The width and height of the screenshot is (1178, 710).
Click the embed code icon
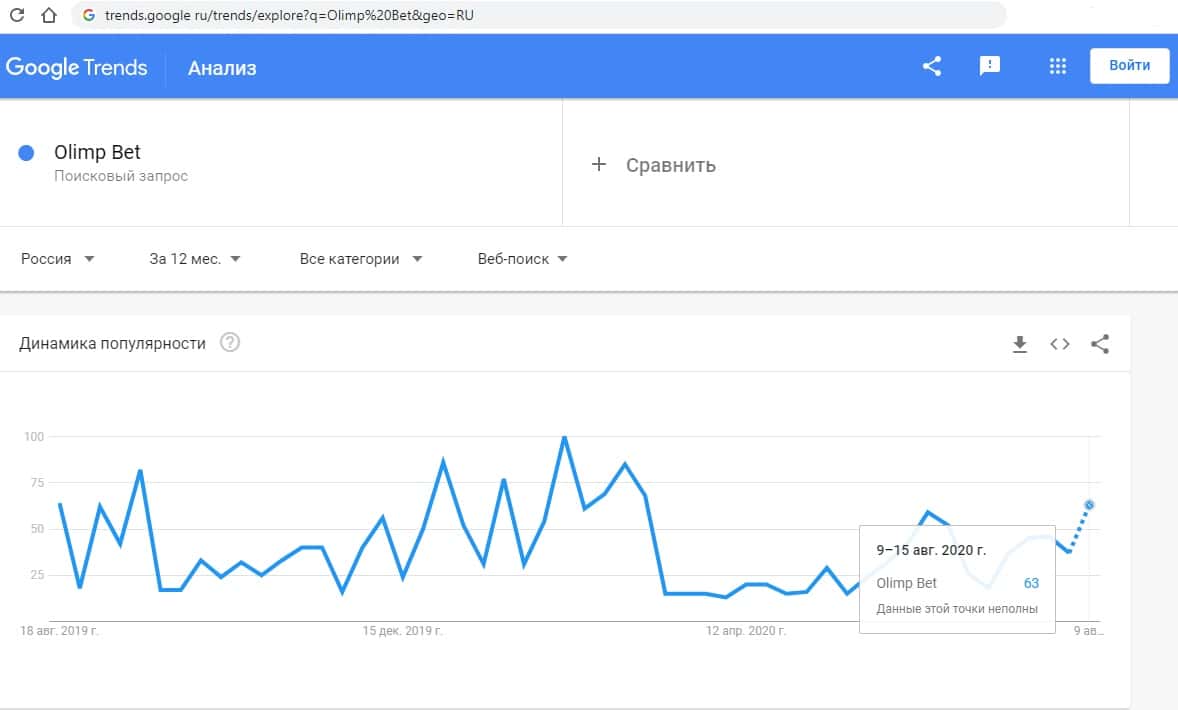pos(1060,344)
